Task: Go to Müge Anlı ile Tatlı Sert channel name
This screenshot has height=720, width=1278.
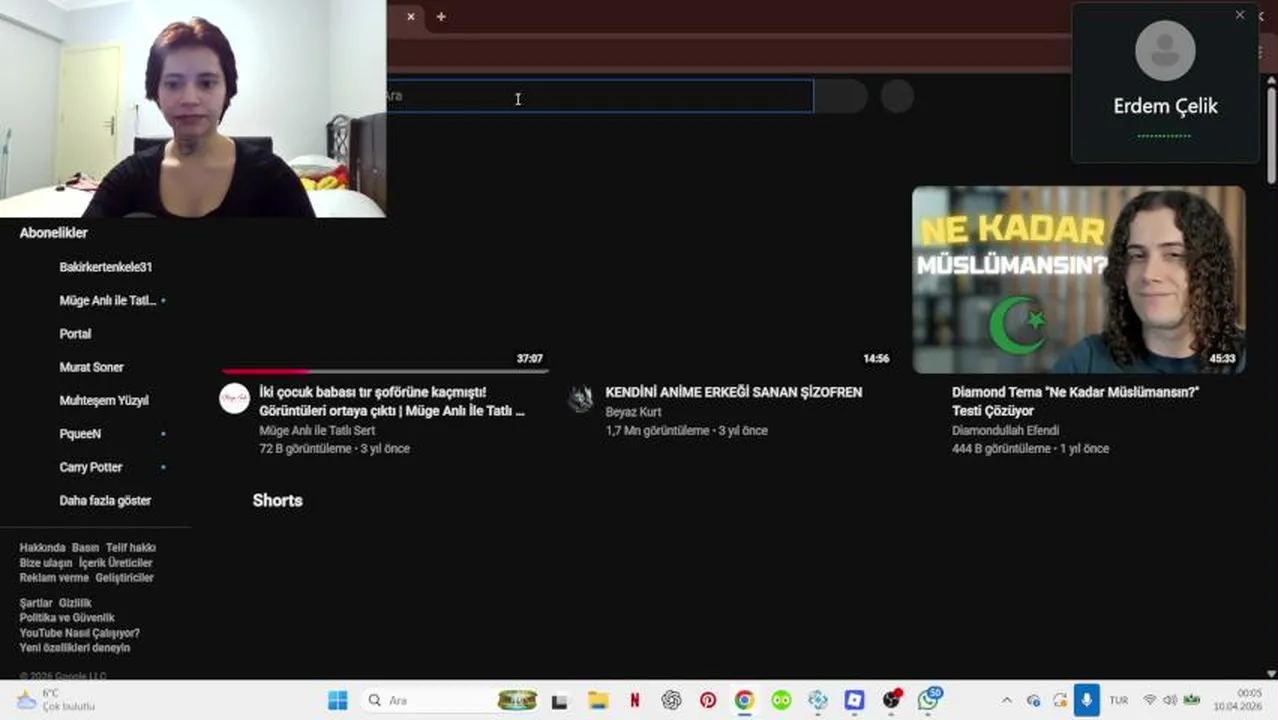Action: coord(317,430)
